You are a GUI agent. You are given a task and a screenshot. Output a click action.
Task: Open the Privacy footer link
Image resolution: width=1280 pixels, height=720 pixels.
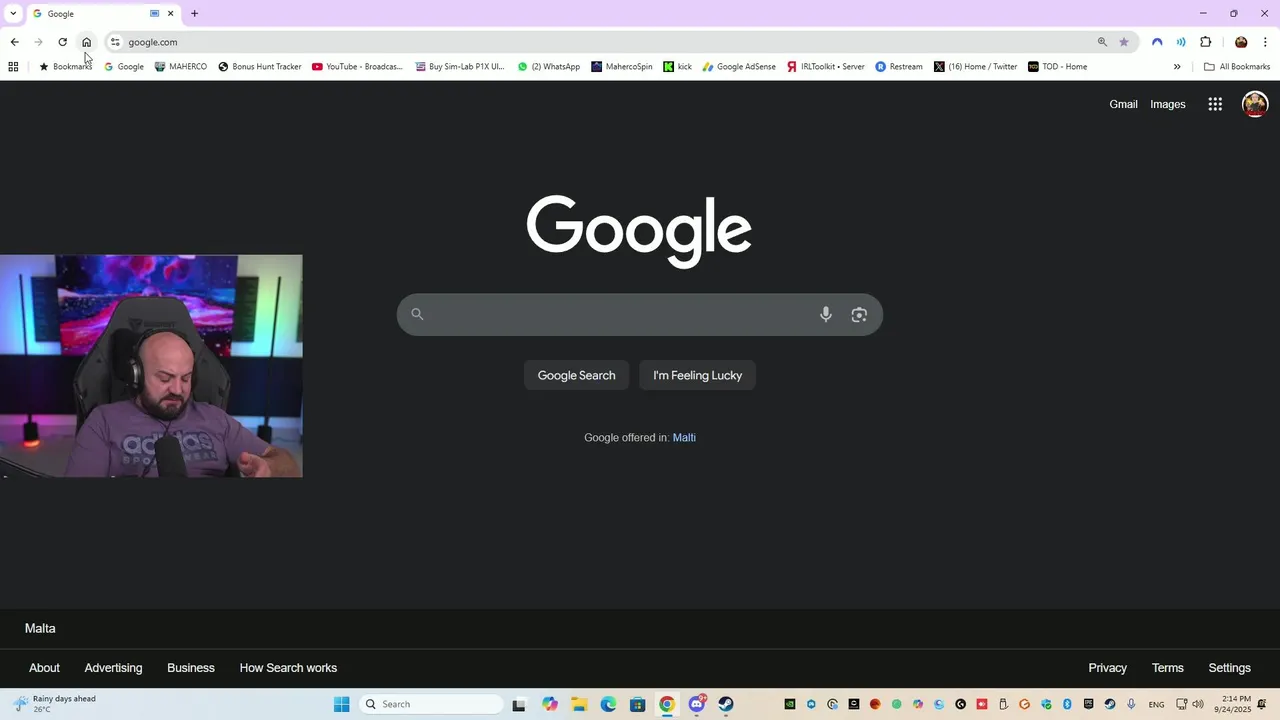pos(1107,668)
